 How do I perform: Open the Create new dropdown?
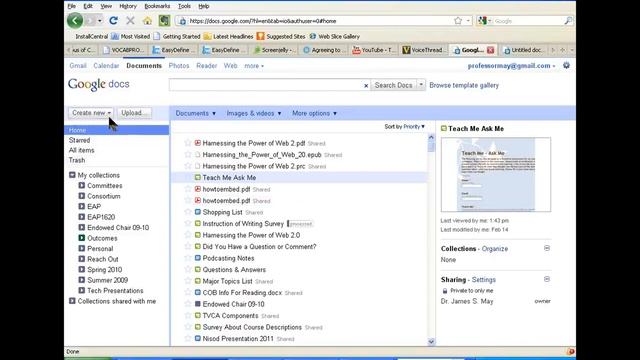91,113
